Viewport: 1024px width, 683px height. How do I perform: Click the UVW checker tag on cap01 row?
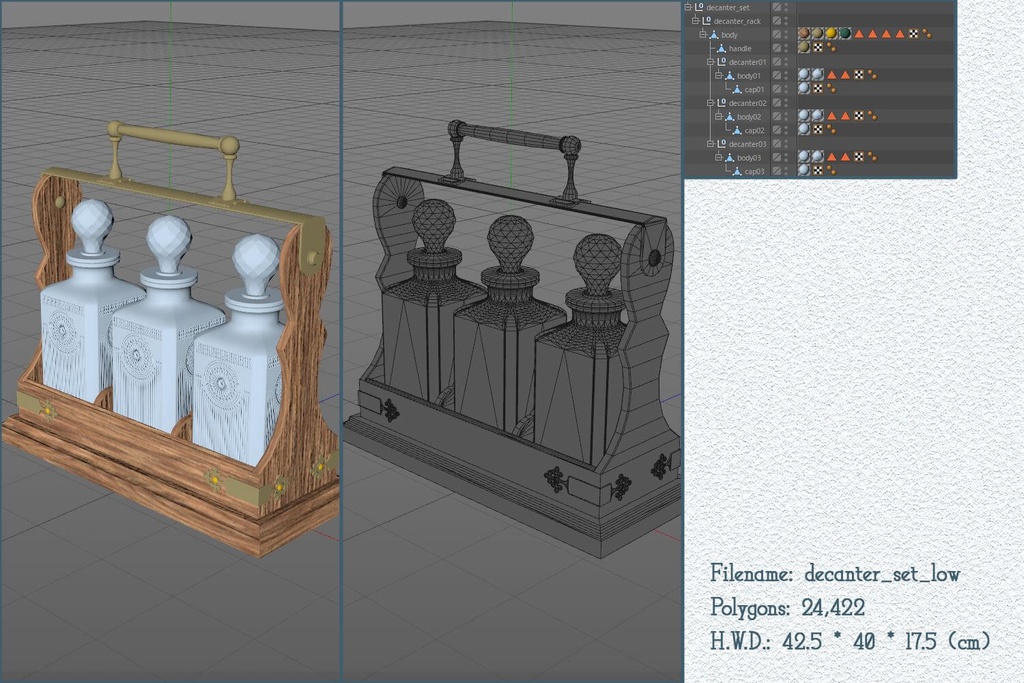click(818, 88)
